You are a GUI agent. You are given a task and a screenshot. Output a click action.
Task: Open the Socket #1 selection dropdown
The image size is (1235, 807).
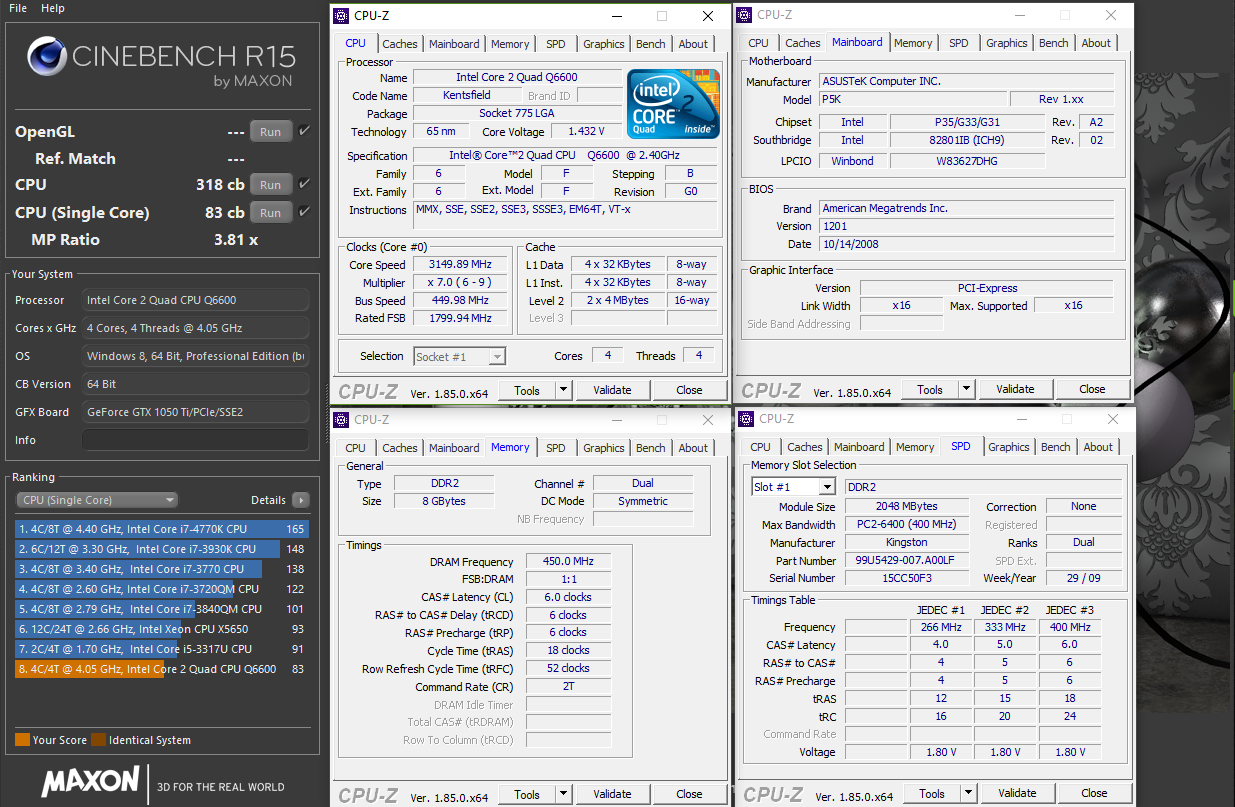click(460, 356)
